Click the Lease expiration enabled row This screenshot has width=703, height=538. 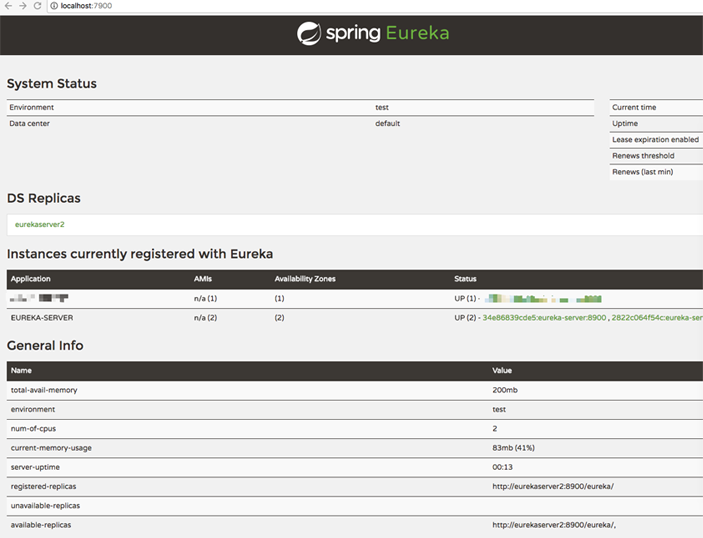(x=655, y=140)
